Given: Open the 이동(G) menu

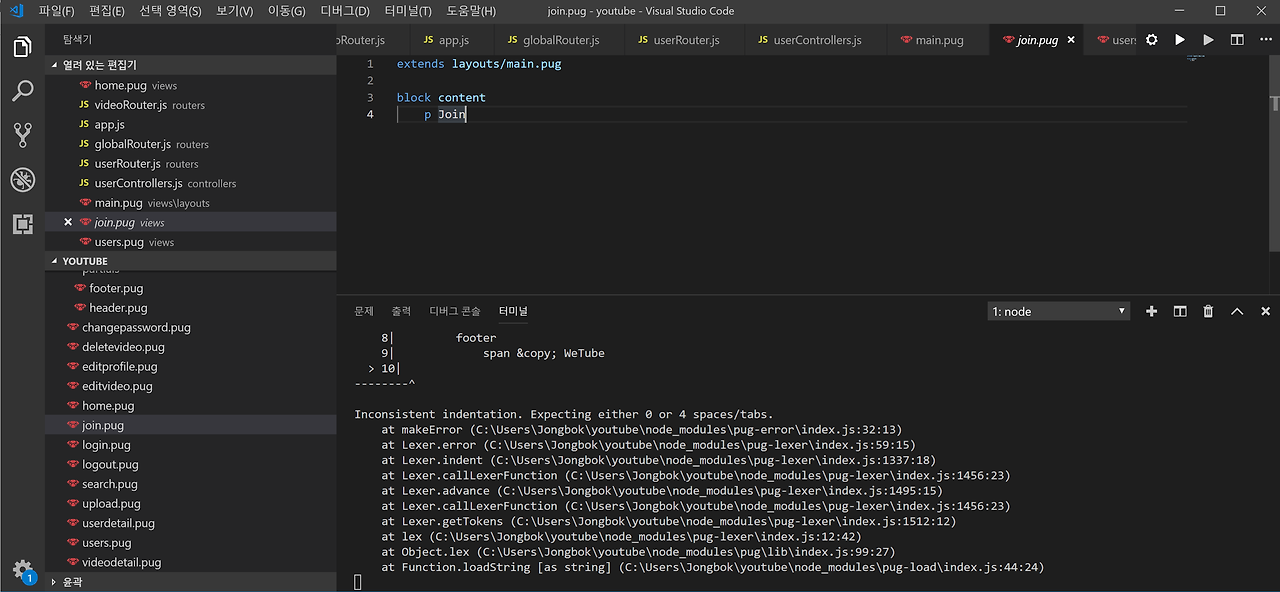Looking at the screenshot, I should (287, 11).
